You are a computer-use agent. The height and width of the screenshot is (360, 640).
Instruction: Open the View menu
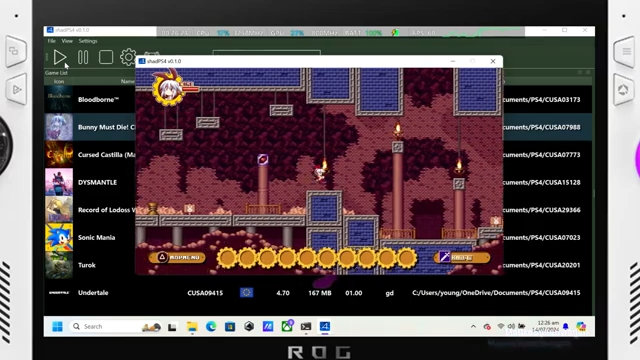pyautogui.click(x=67, y=41)
